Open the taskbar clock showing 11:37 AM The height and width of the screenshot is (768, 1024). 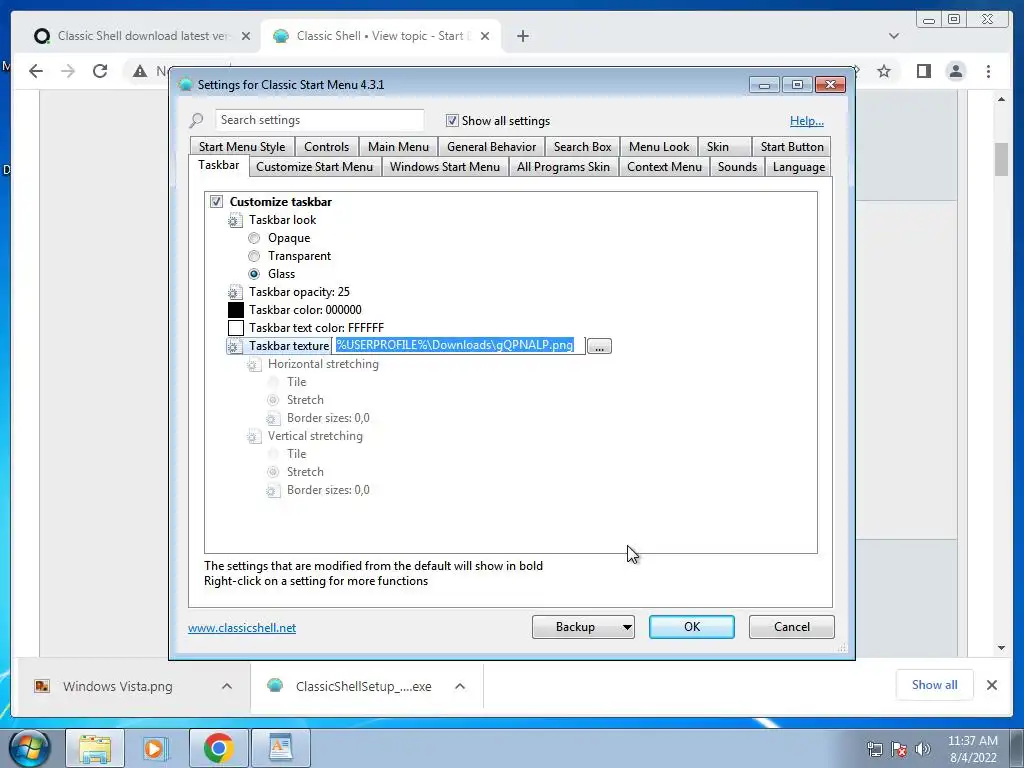972,749
